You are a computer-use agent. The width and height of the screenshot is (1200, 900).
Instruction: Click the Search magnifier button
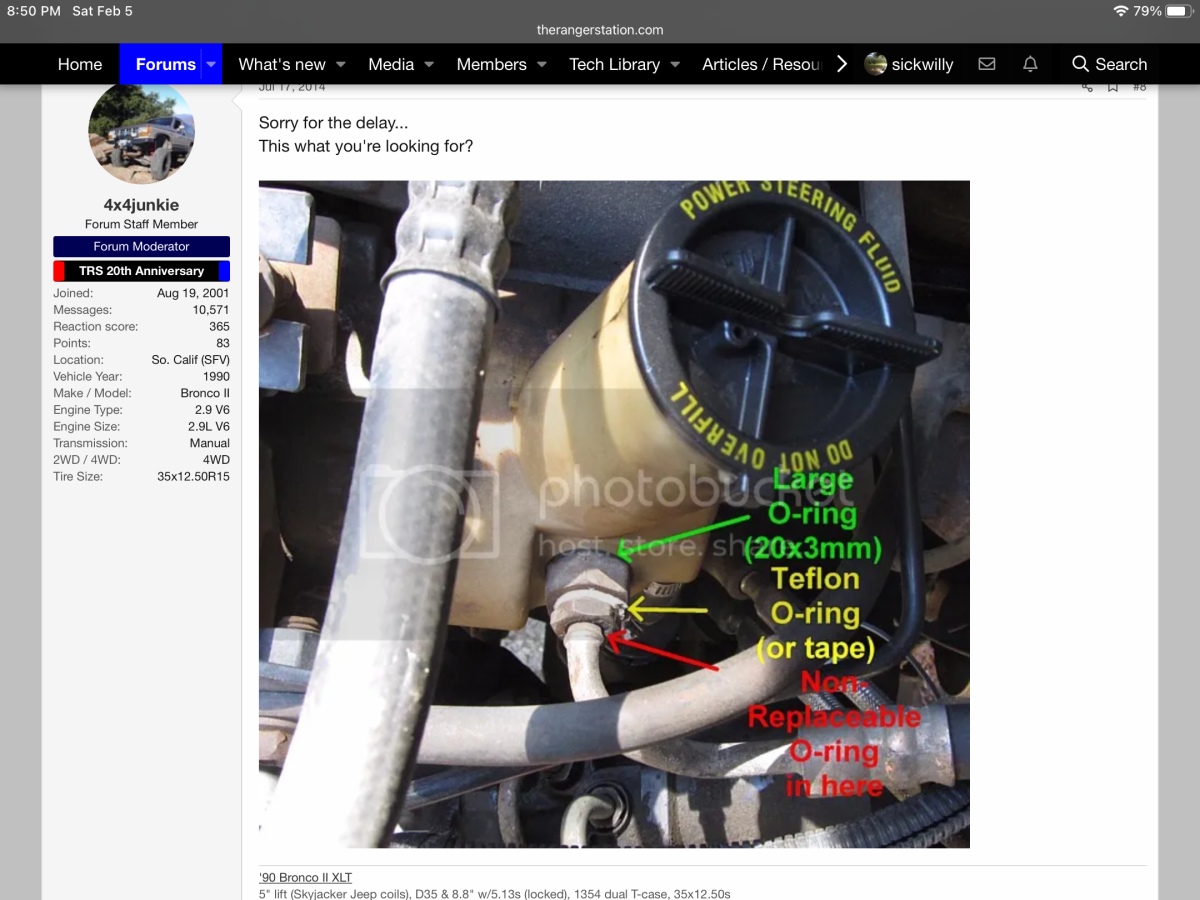coord(1109,64)
